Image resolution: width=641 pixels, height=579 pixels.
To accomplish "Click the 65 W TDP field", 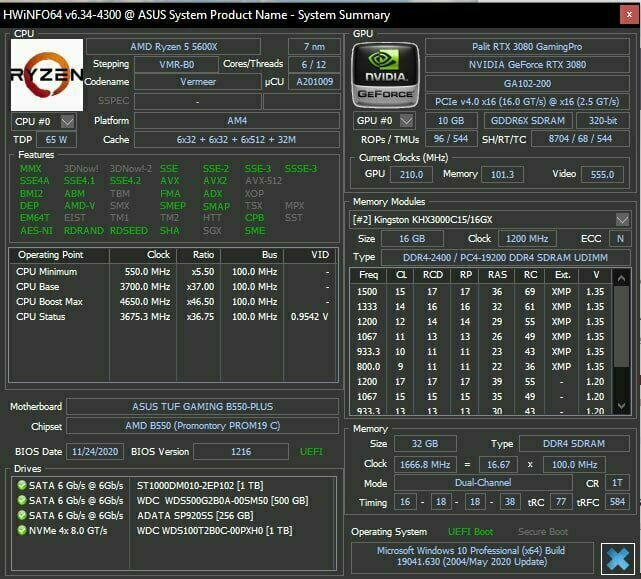I will (56, 139).
